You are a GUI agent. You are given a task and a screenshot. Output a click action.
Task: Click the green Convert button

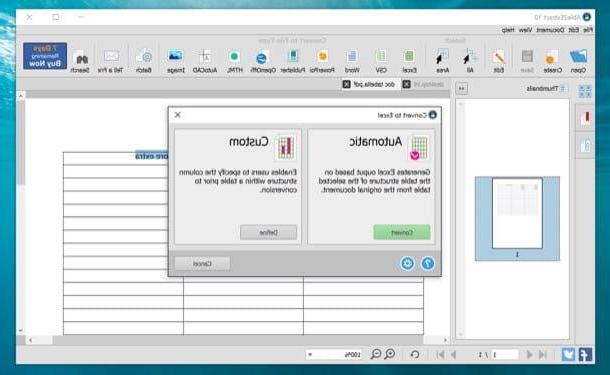coord(402,233)
